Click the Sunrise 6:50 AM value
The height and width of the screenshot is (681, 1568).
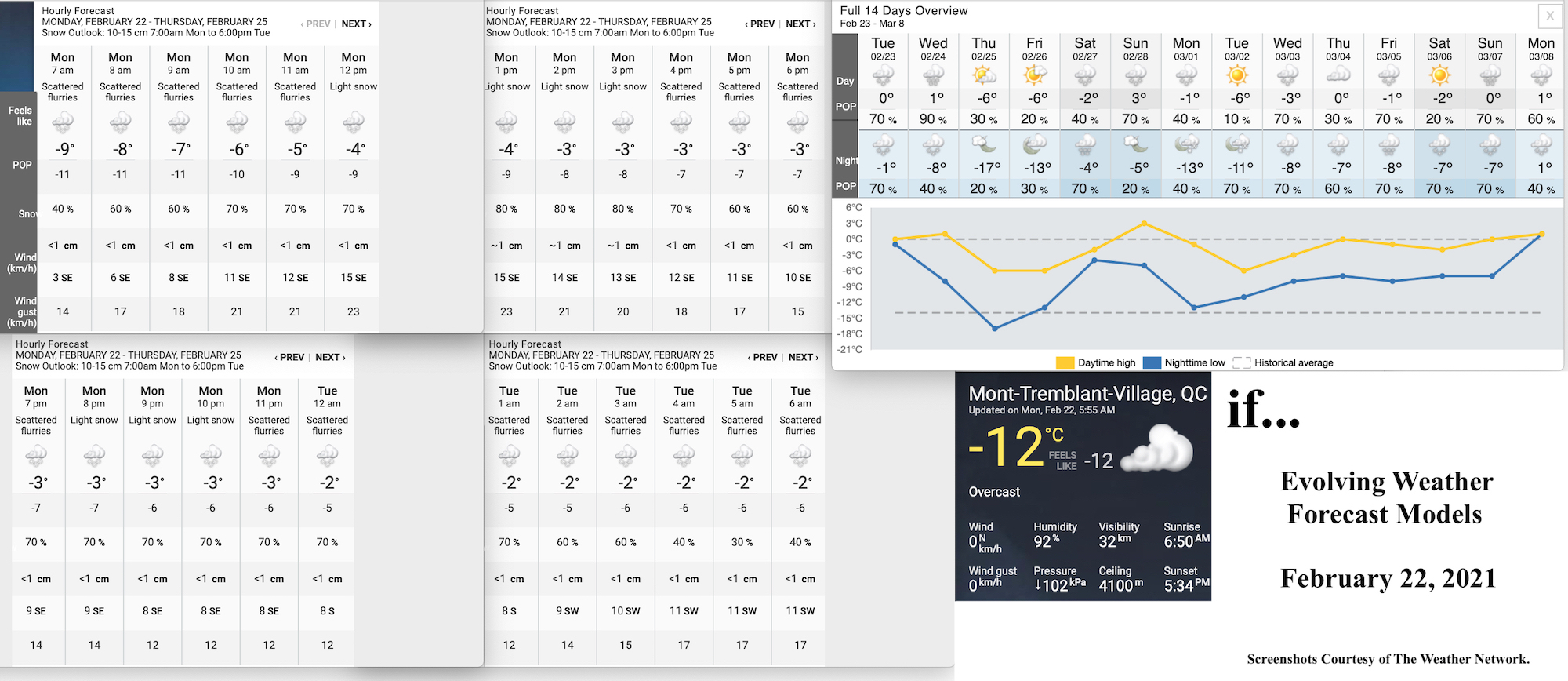[1186, 541]
